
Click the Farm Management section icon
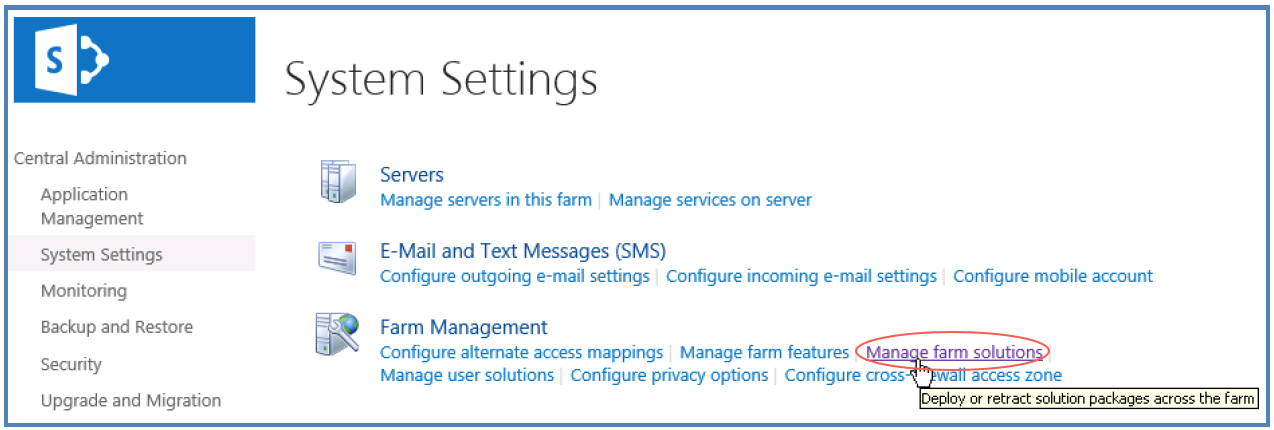point(337,335)
